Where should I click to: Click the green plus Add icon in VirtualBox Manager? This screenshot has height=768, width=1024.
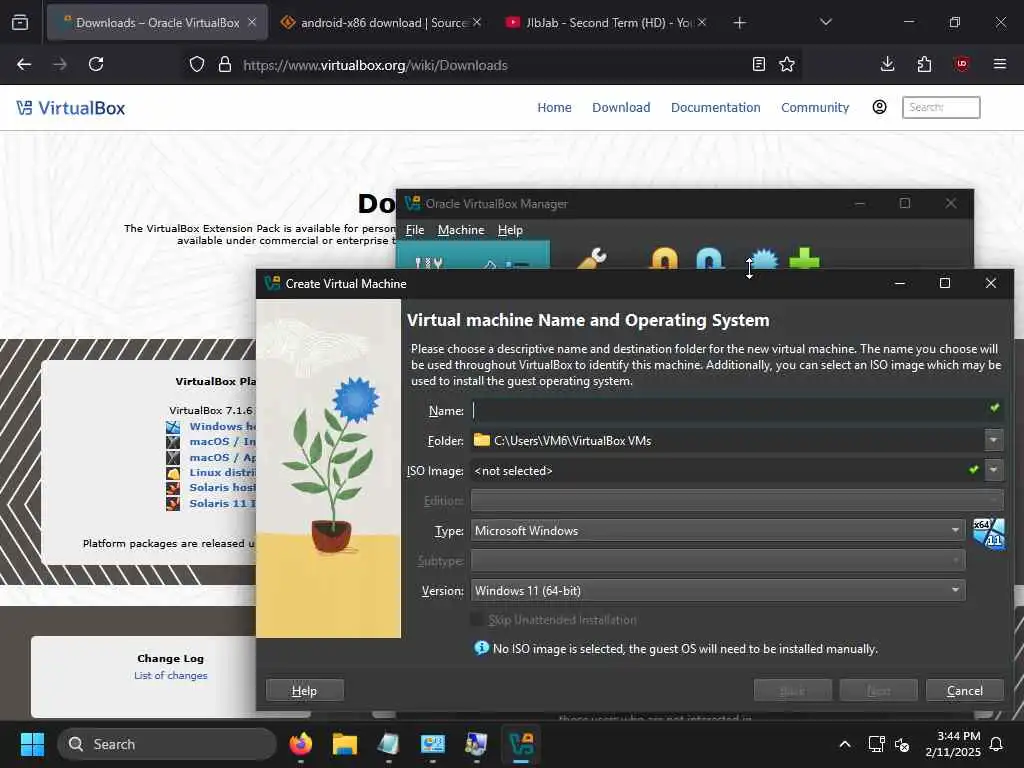pyautogui.click(x=804, y=259)
